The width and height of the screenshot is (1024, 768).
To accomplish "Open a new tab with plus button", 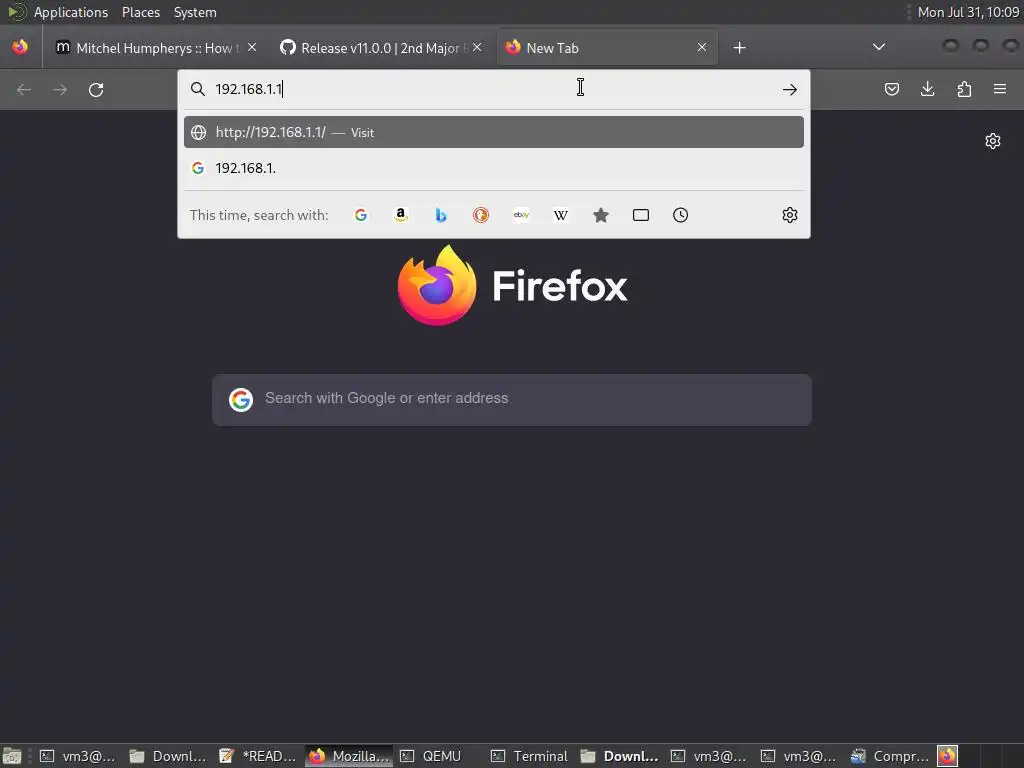I will coord(739,48).
